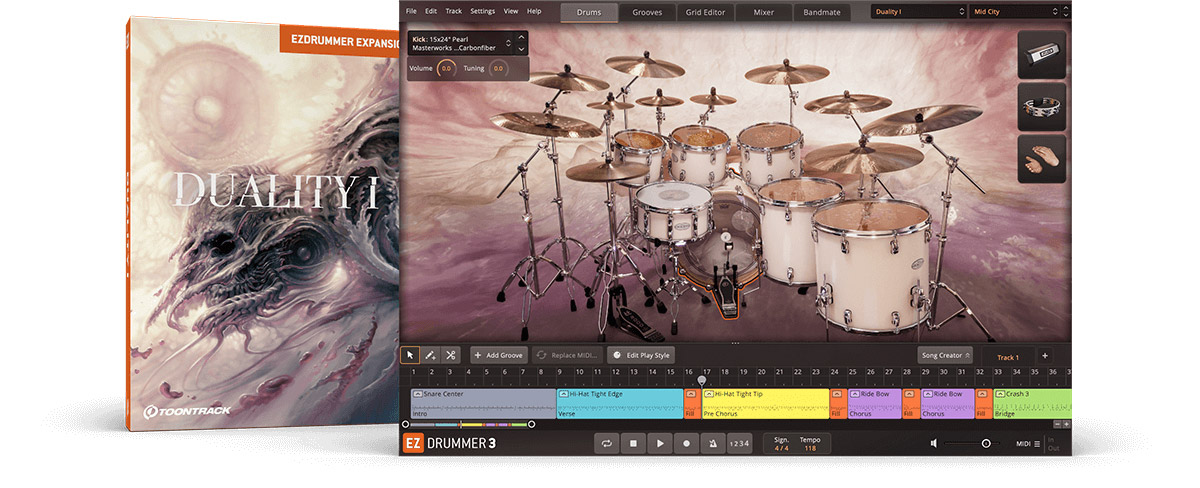
Task: Switch to the Mixer tab
Action: [763, 13]
